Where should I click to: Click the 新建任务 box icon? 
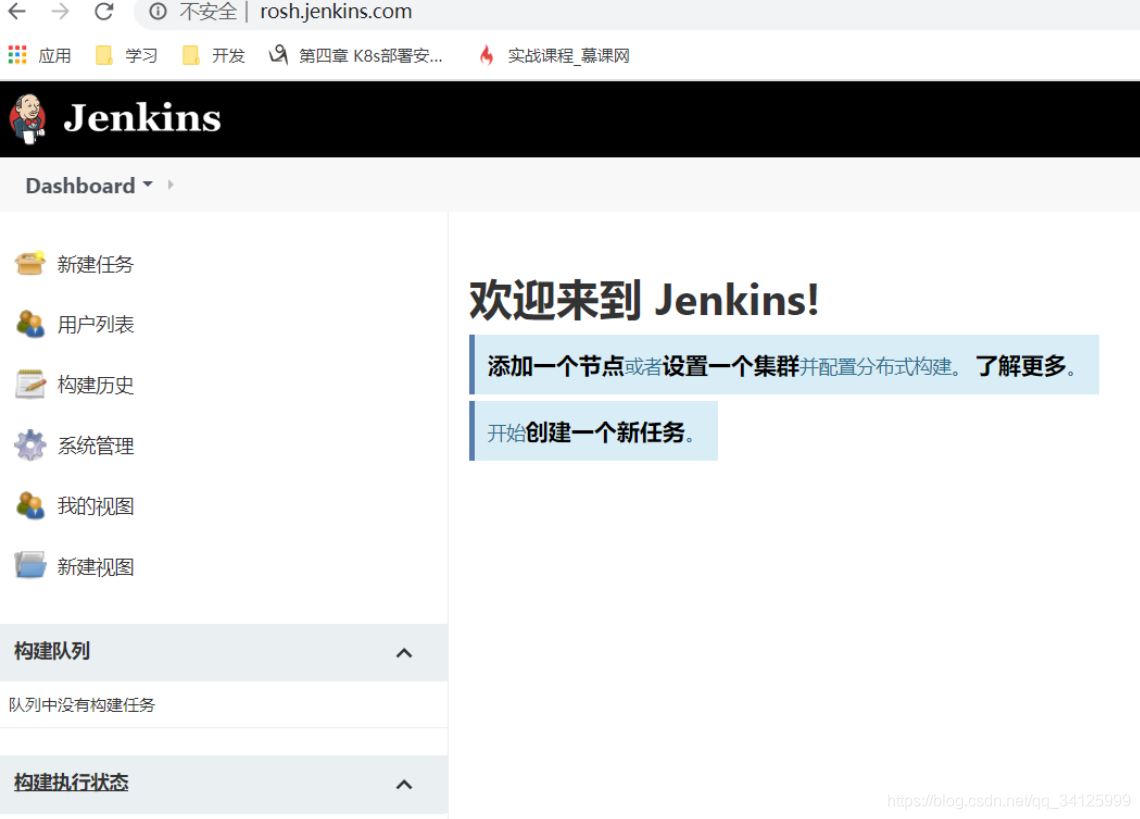click(30, 263)
